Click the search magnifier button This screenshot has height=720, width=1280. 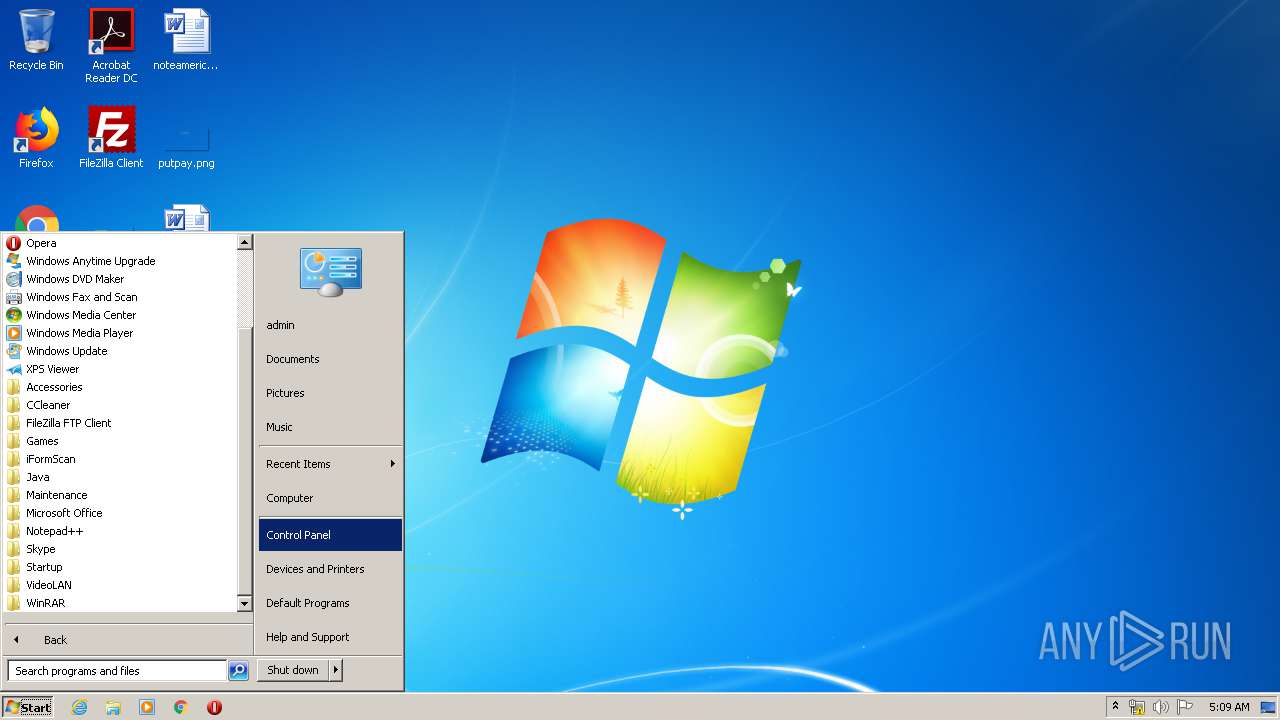coord(238,671)
